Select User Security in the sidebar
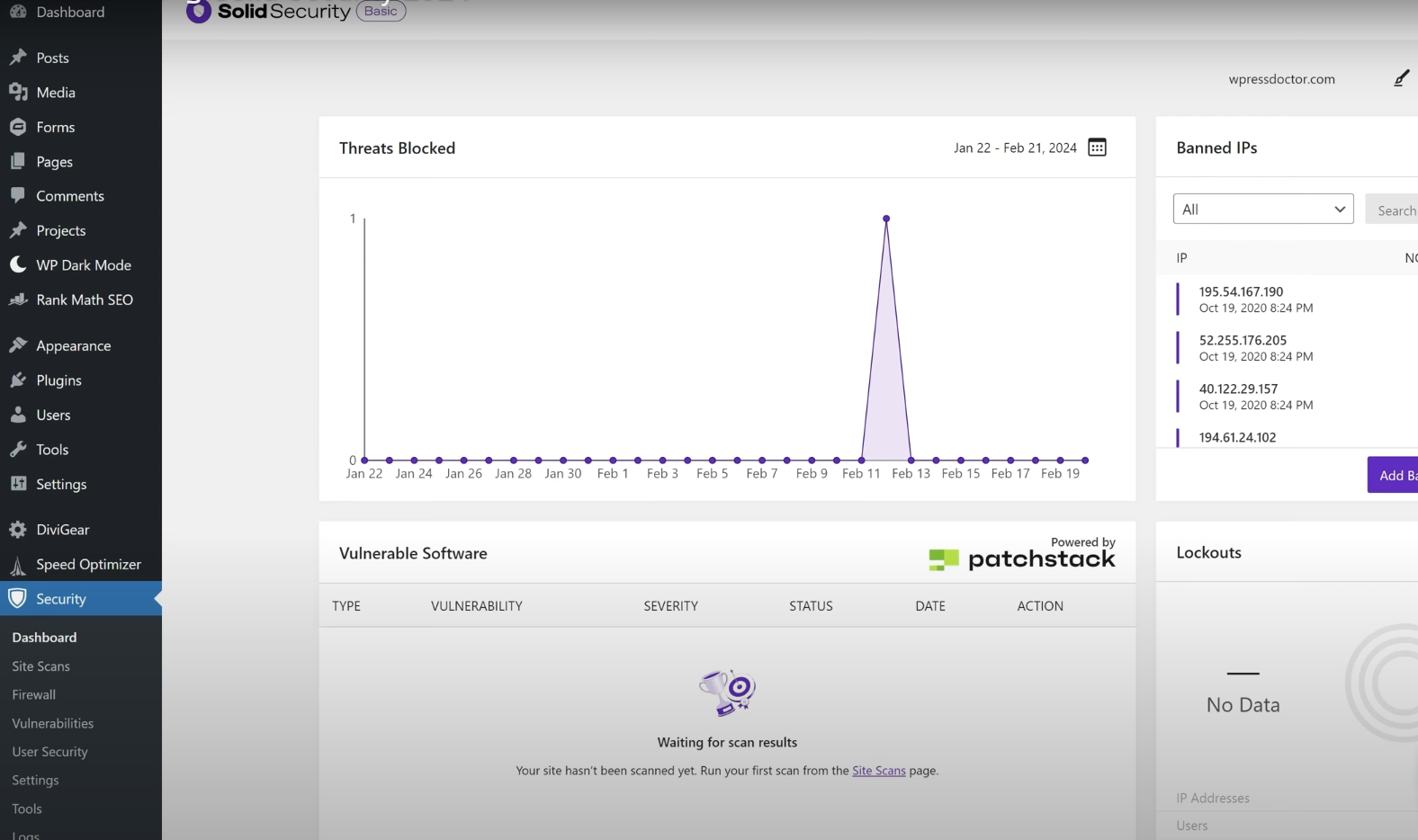The height and width of the screenshot is (840, 1418). point(49,752)
